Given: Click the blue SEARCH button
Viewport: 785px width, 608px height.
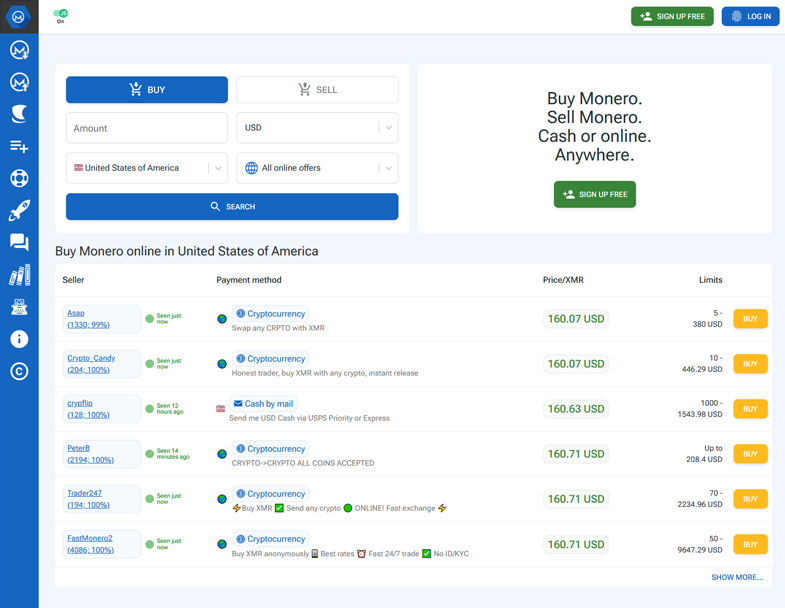Looking at the screenshot, I should click(x=232, y=206).
